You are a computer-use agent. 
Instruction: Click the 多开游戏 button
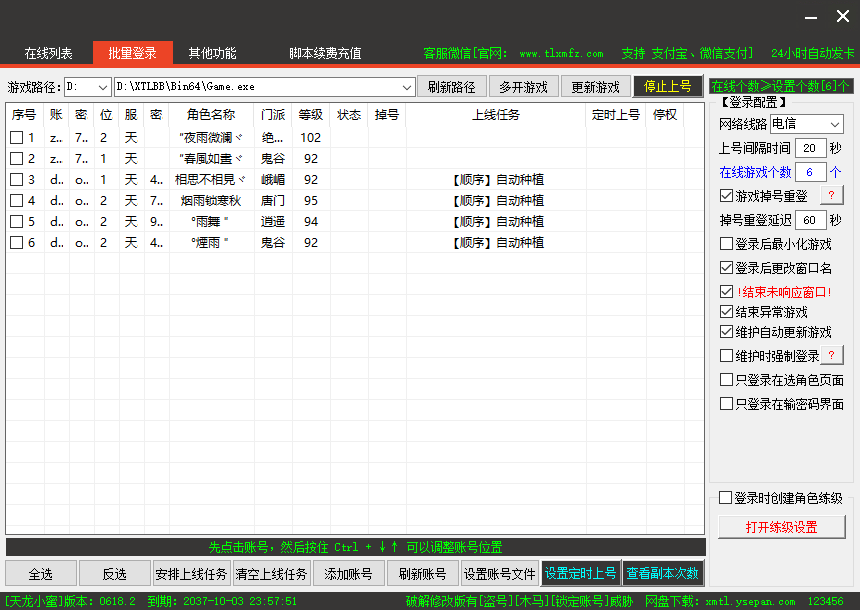click(x=524, y=87)
